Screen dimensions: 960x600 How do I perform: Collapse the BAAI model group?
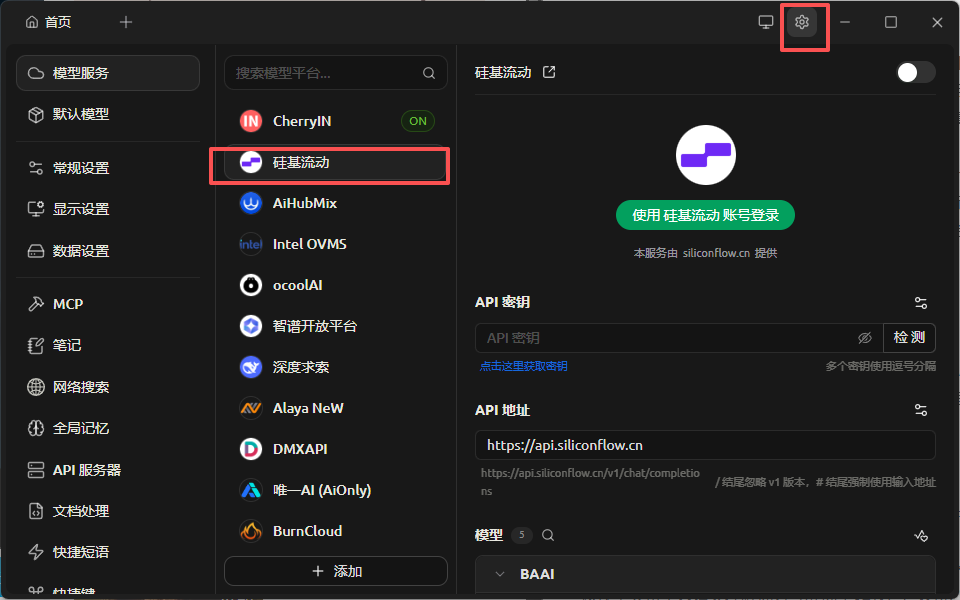500,574
